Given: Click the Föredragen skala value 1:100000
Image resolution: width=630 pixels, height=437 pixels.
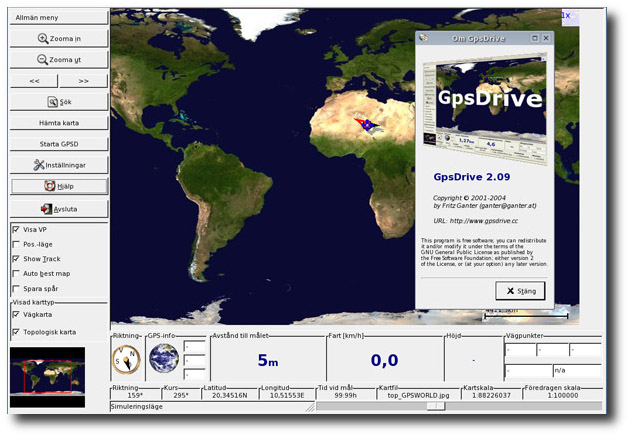Looking at the screenshot, I should [x=563, y=395].
